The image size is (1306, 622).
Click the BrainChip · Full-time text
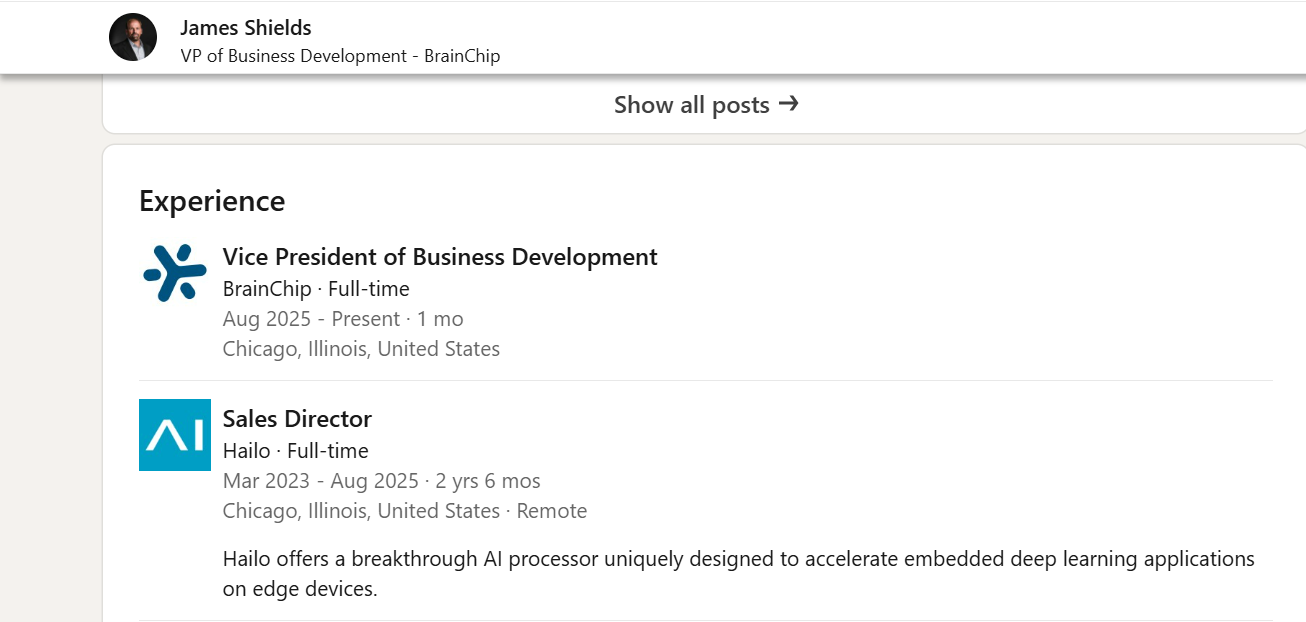(316, 289)
